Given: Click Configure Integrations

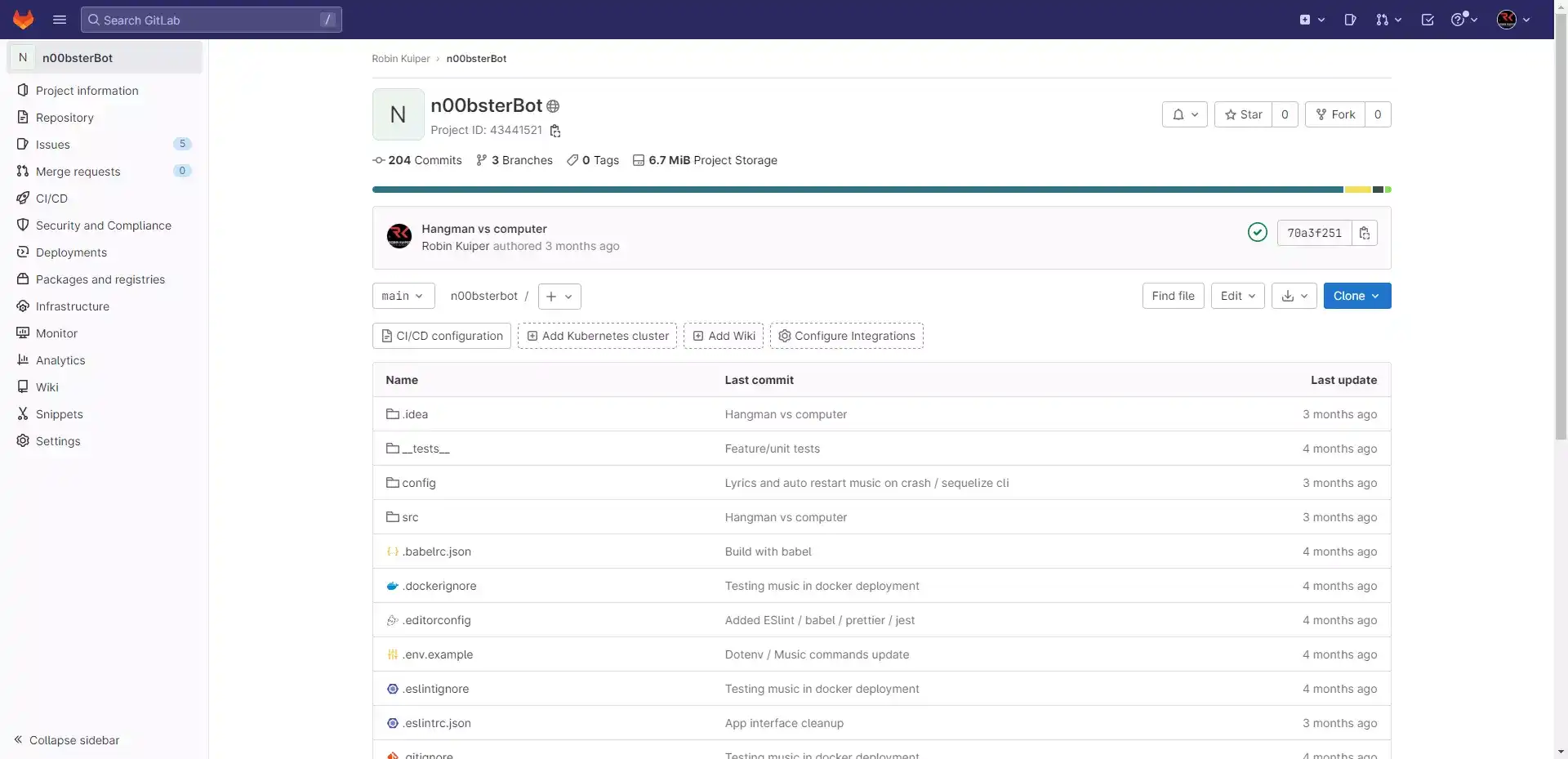Looking at the screenshot, I should tap(847, 336).
